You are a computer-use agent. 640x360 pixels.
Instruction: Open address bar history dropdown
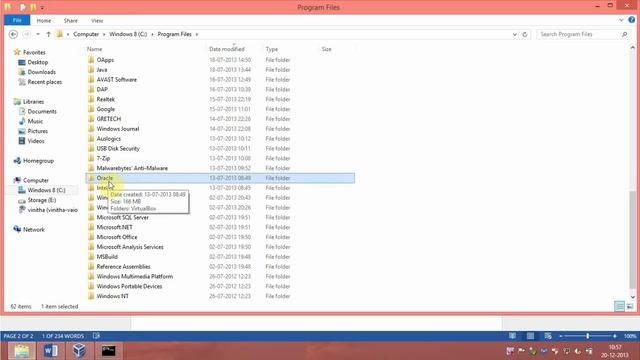coord(514,35)
